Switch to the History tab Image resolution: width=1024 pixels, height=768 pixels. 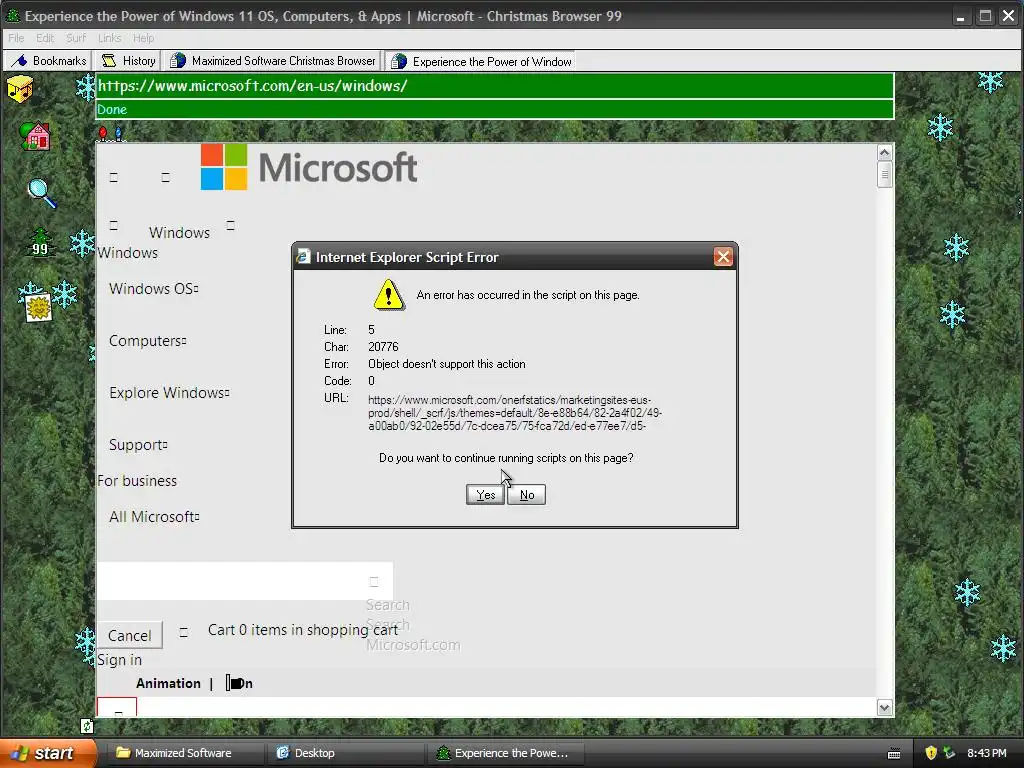click(128, 61)
